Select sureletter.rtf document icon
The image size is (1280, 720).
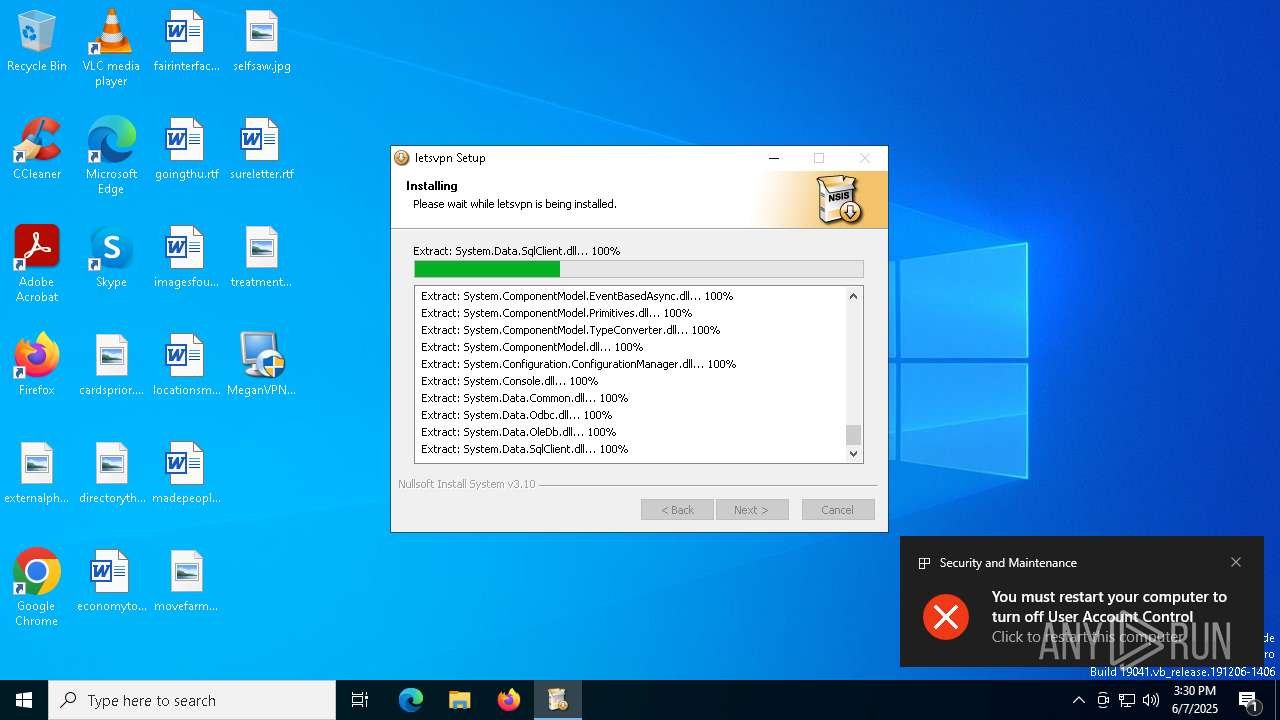[x=262, y=150]
